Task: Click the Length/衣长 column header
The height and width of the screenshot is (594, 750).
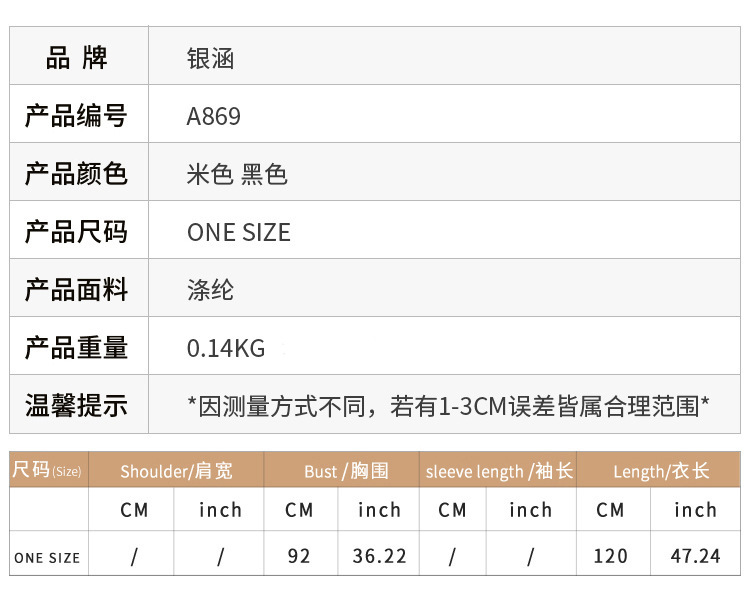Action: (661, 471)
